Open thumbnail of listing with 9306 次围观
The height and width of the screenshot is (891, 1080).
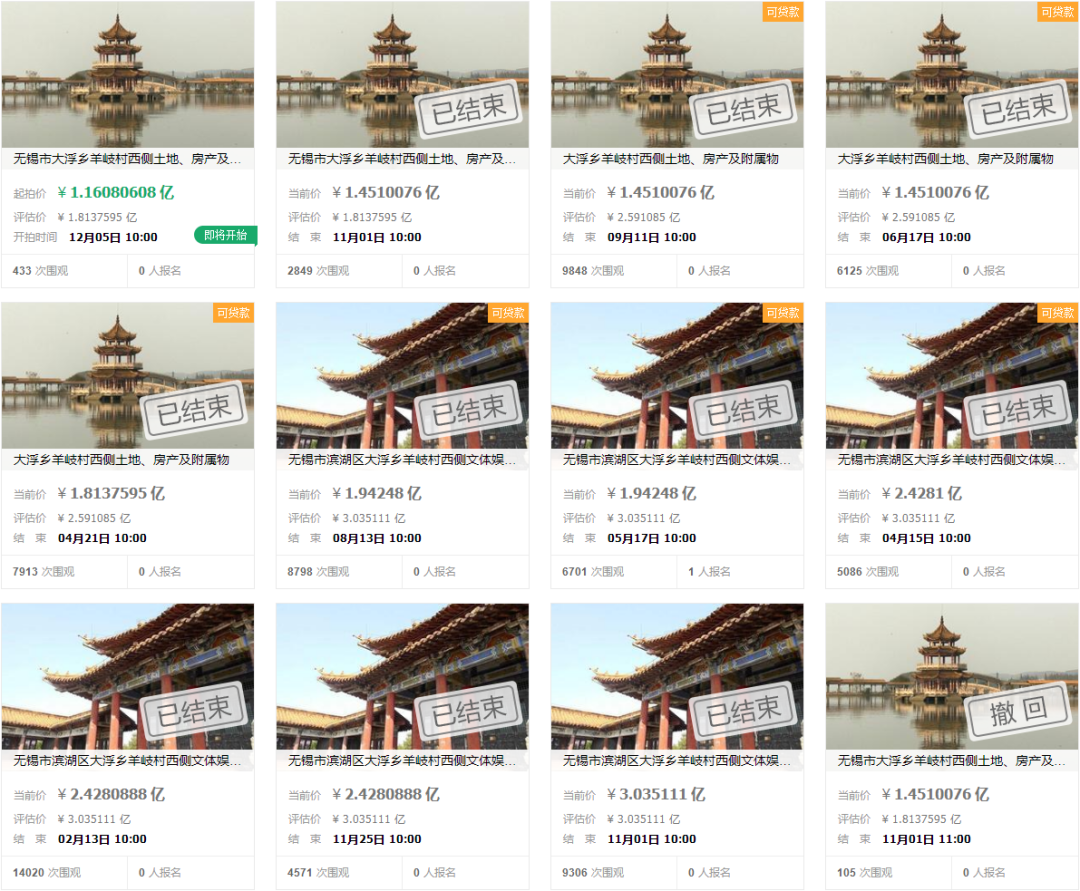click(x=677, y=676)
